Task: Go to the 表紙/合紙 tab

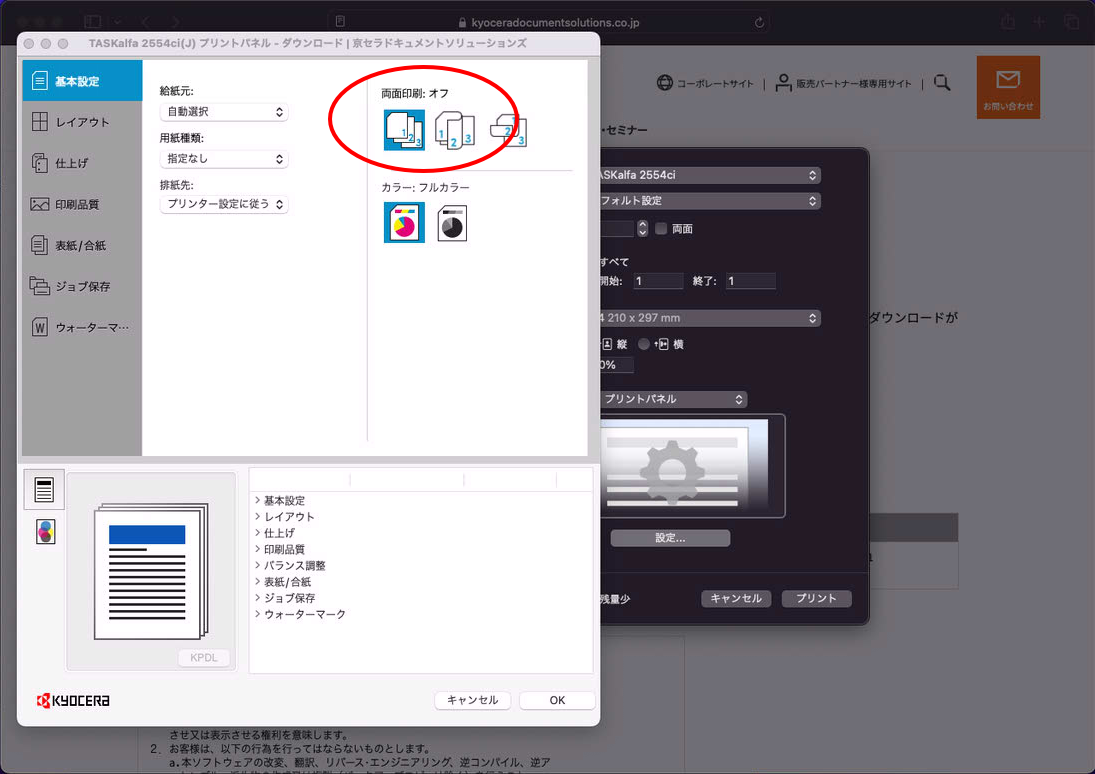Action: click(x=82, y=245)
